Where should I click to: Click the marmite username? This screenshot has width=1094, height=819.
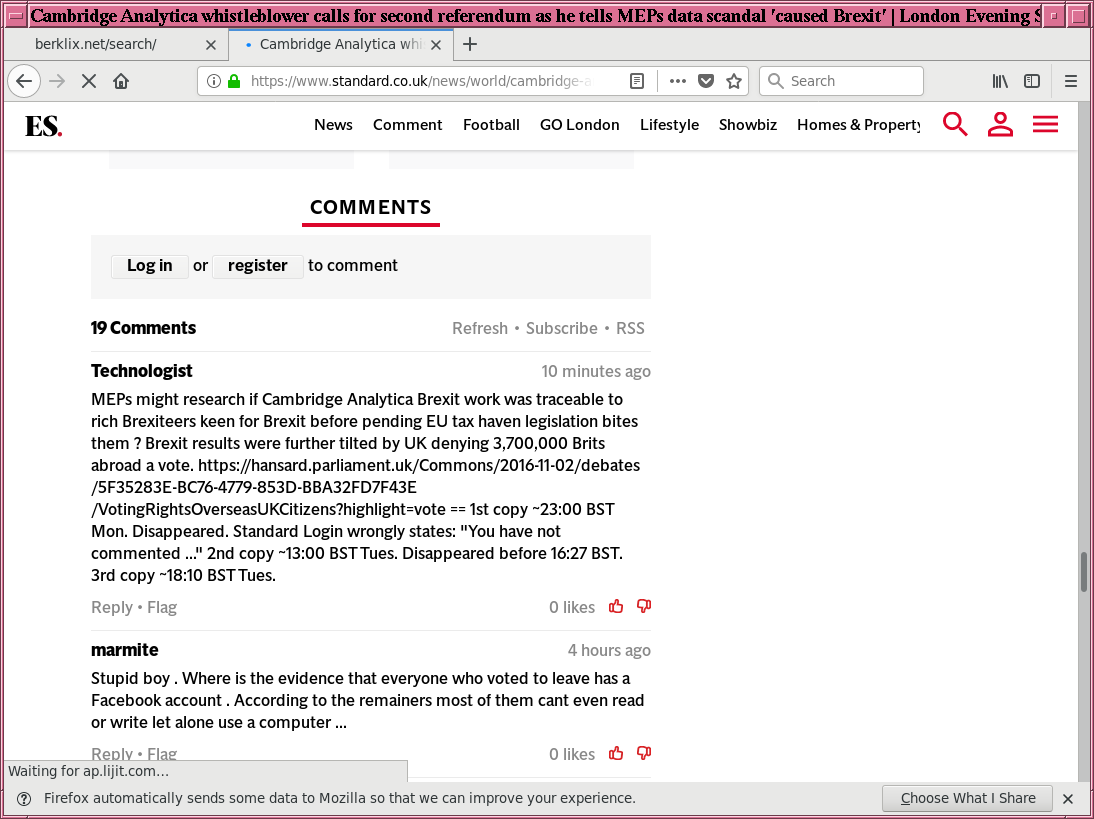pyautogui.click(x=125, y=650)
